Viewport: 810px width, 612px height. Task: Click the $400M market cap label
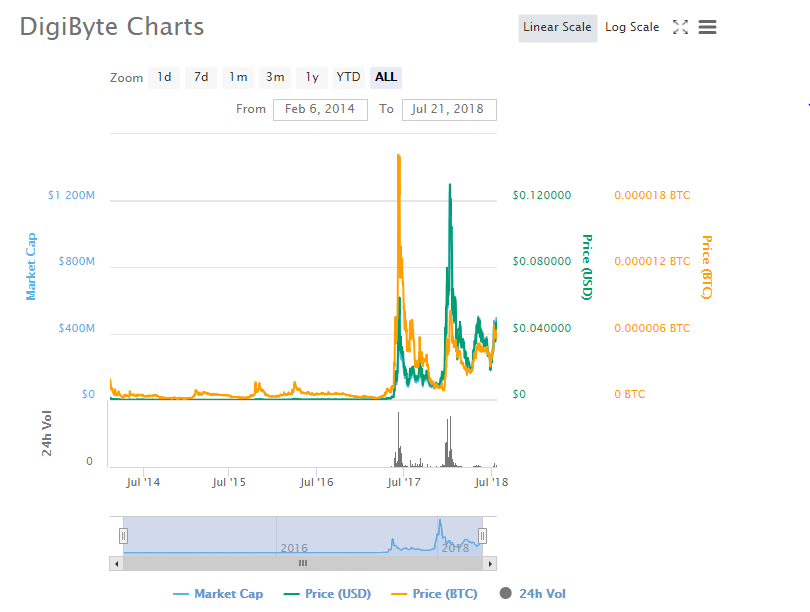click(x=76, y=328)
